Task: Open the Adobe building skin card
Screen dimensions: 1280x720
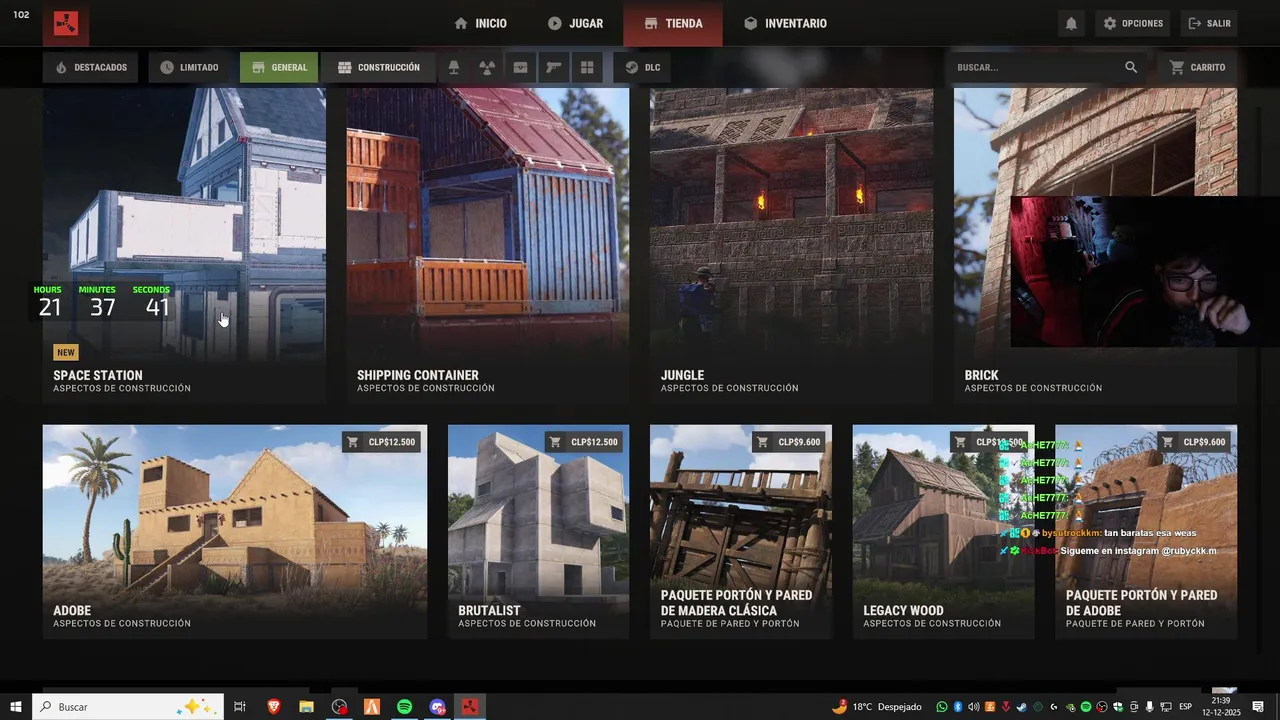Action: click(235, 532)
